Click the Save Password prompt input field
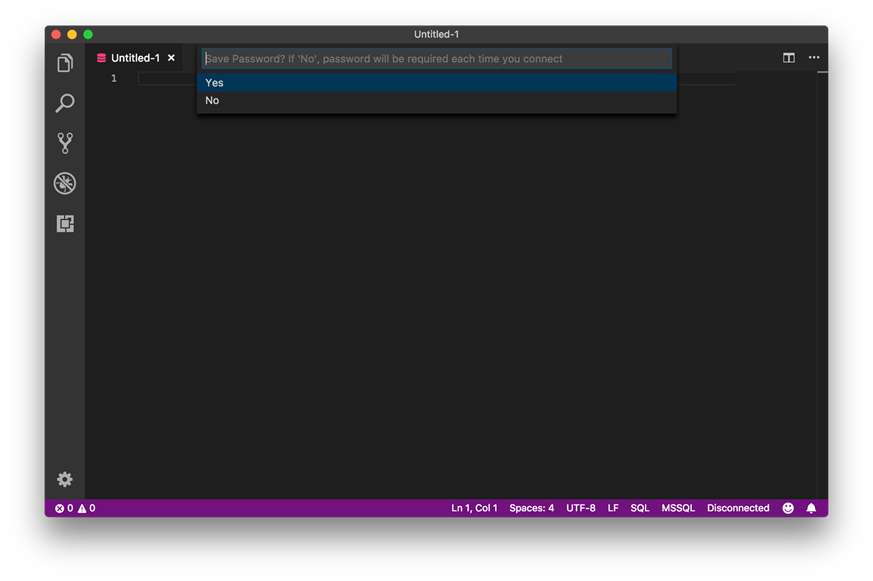 [x=436, y=59]
